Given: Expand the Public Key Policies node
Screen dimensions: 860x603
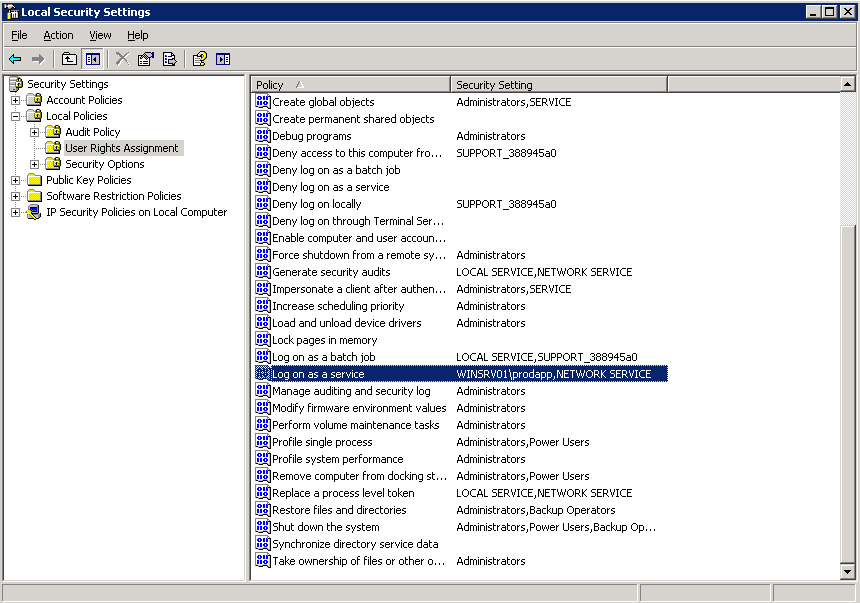Looking at the screenshot, I should coord(16,180).
